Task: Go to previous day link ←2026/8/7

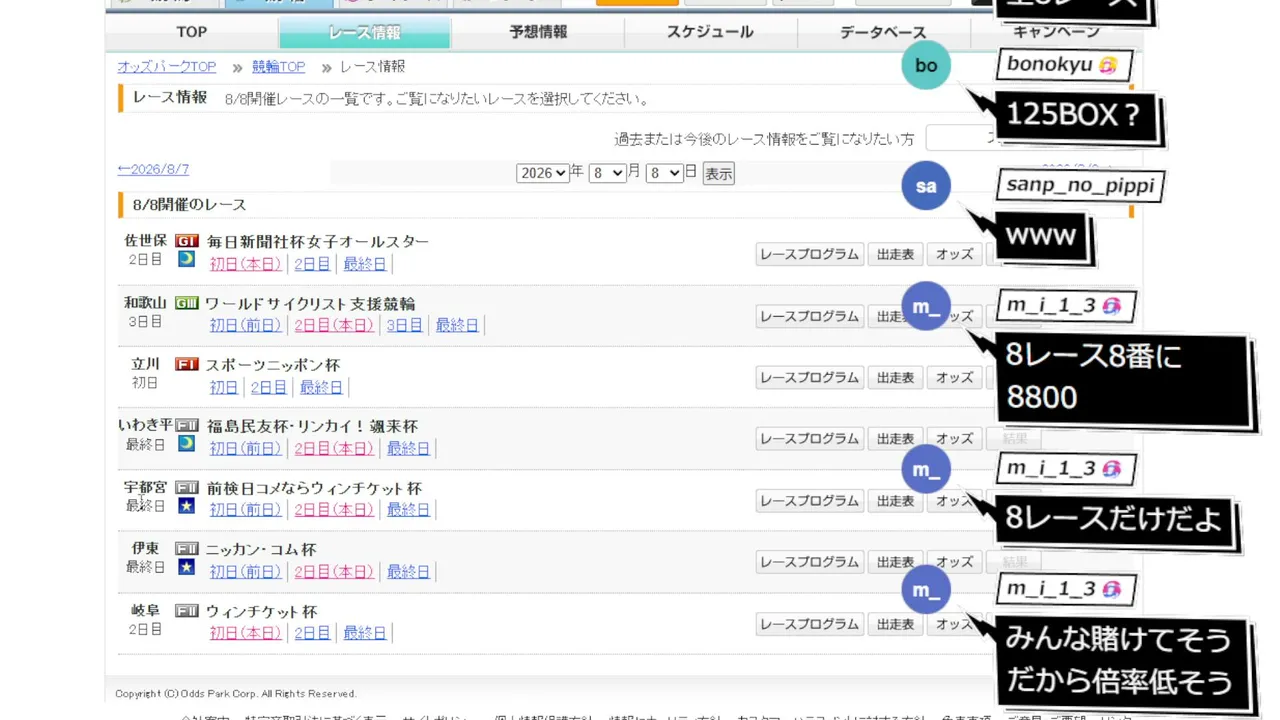Action: click(153, 170)
